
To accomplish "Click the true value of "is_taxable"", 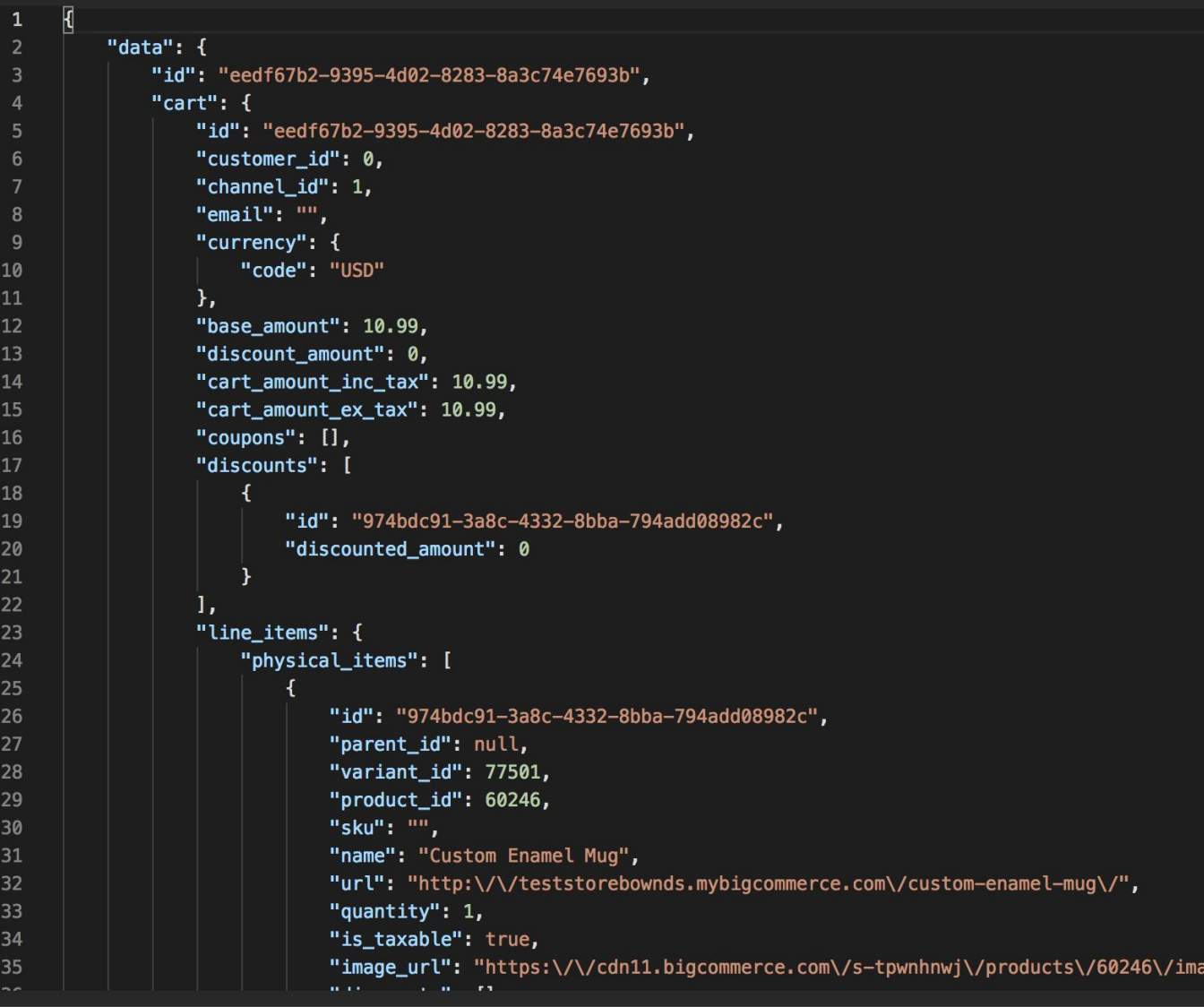I will (x=507, y=939).
